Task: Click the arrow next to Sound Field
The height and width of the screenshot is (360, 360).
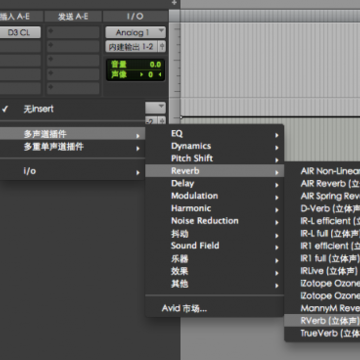Action: (x=277, y=247)
